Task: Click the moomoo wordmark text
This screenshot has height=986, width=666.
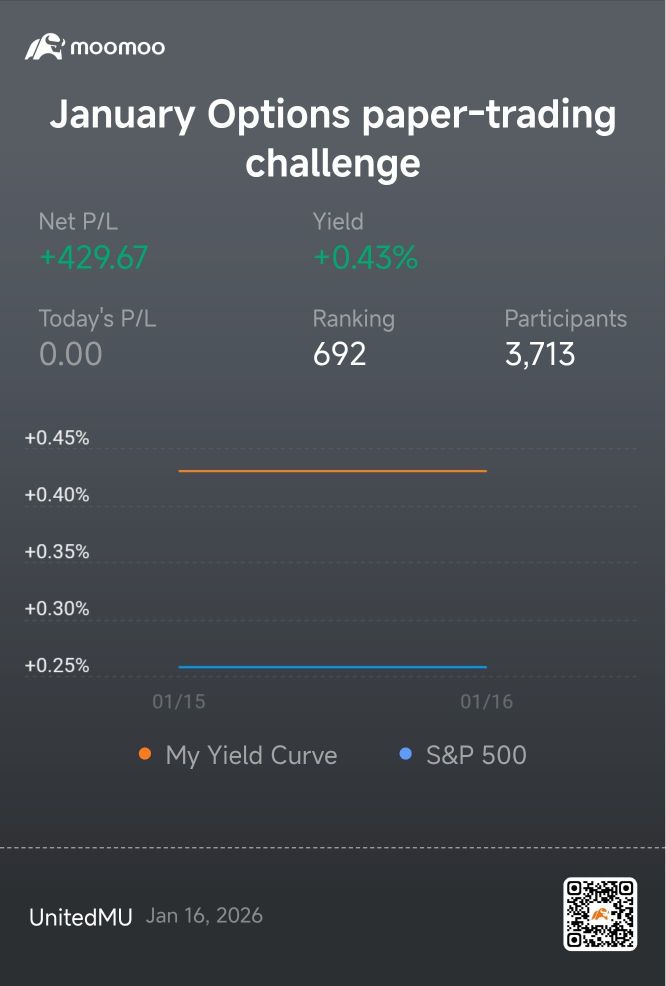Action: pos(118,47)
